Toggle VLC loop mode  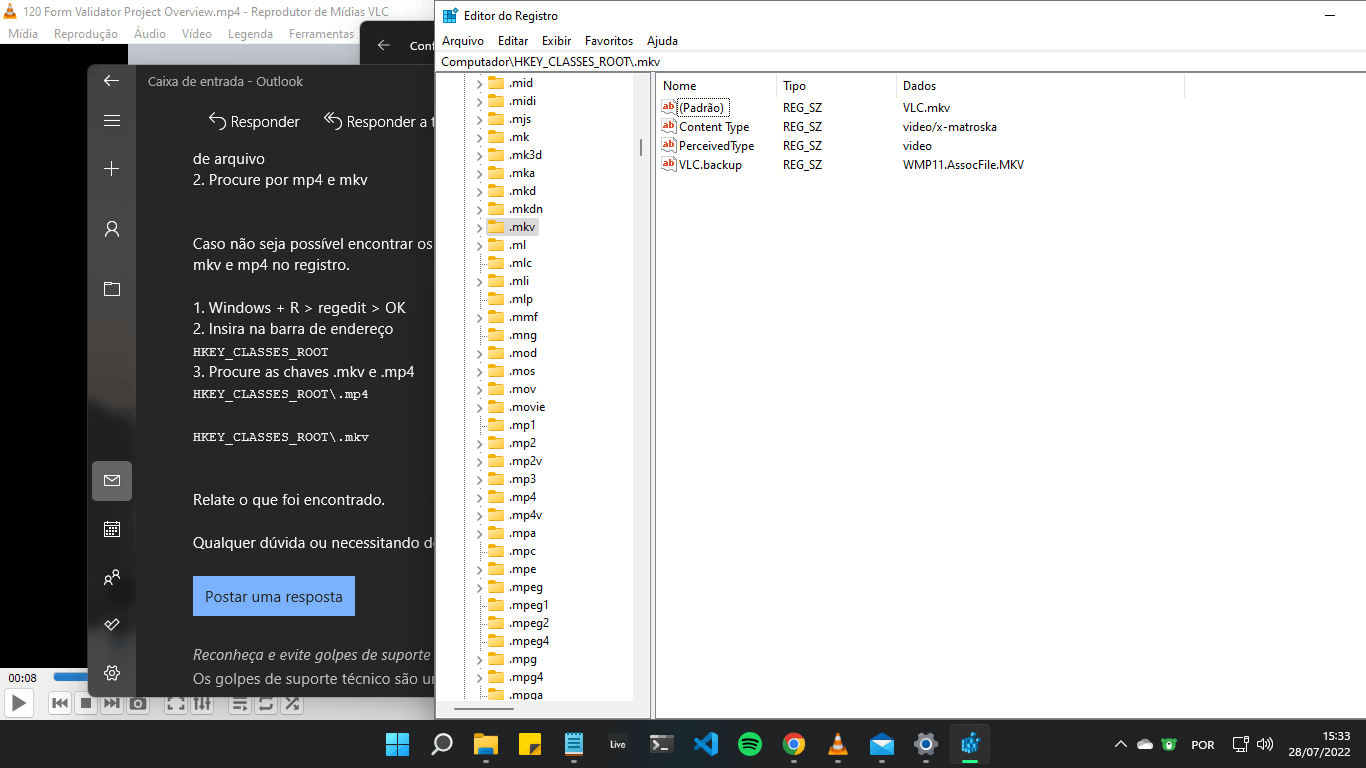tap(266, 704)
